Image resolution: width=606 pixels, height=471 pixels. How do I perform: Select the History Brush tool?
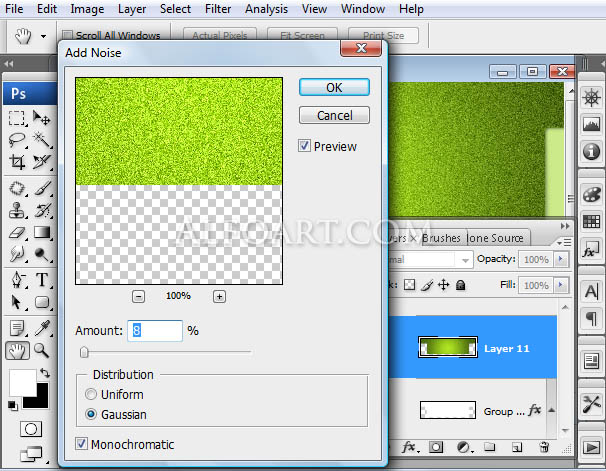point(41,211)
